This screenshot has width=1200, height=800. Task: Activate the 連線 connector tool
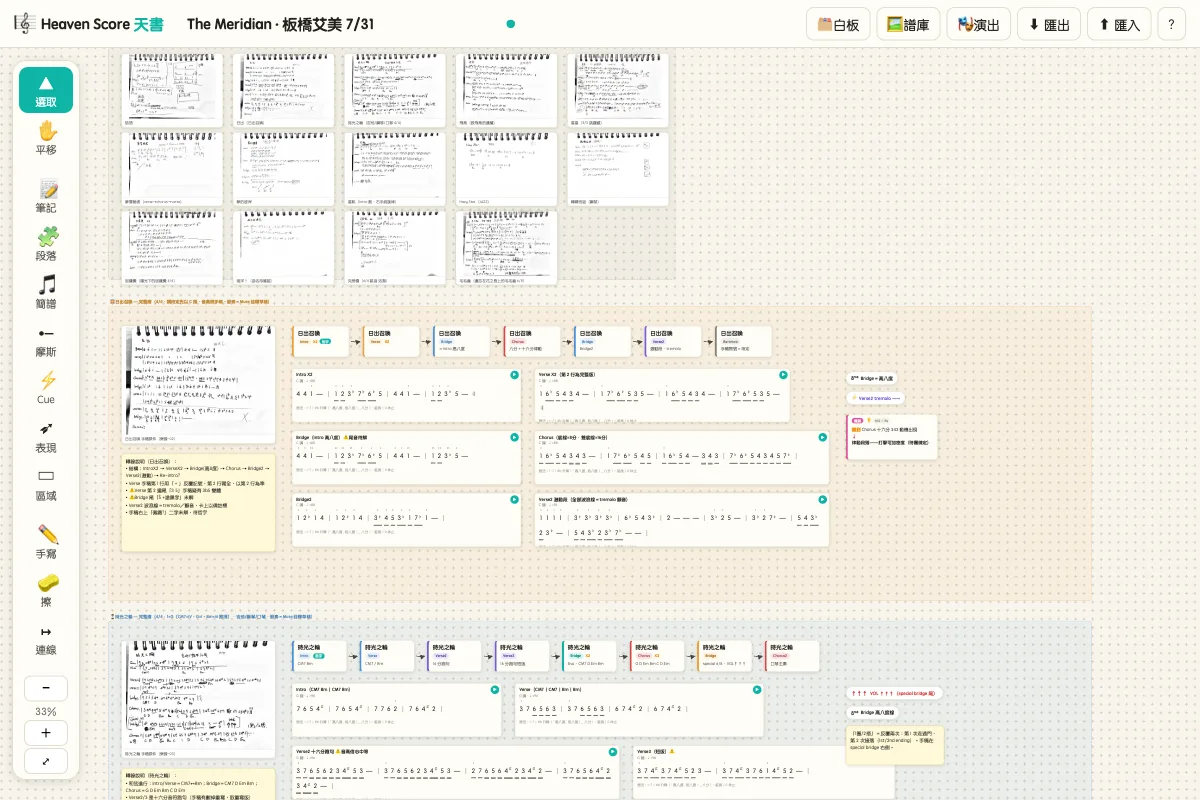click(46, 638)
